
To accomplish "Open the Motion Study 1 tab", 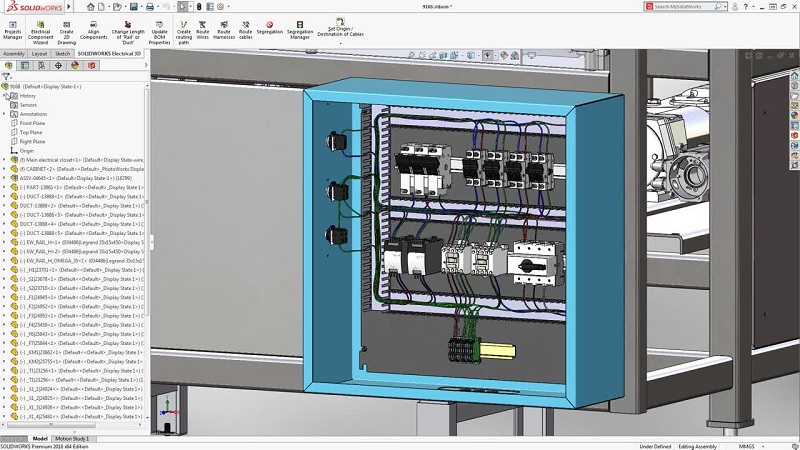I will (71, 438).
